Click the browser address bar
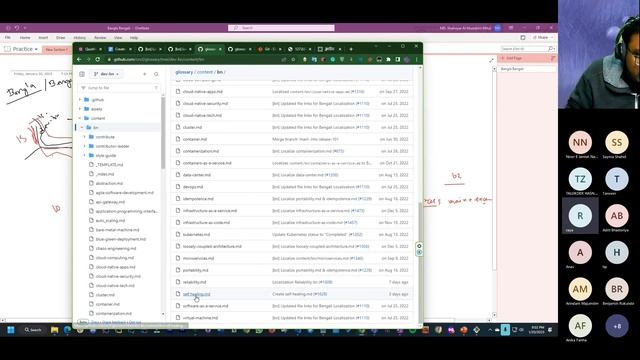This screenshot has width=640, height=360. pyautogui.click(x=192, y=60)
